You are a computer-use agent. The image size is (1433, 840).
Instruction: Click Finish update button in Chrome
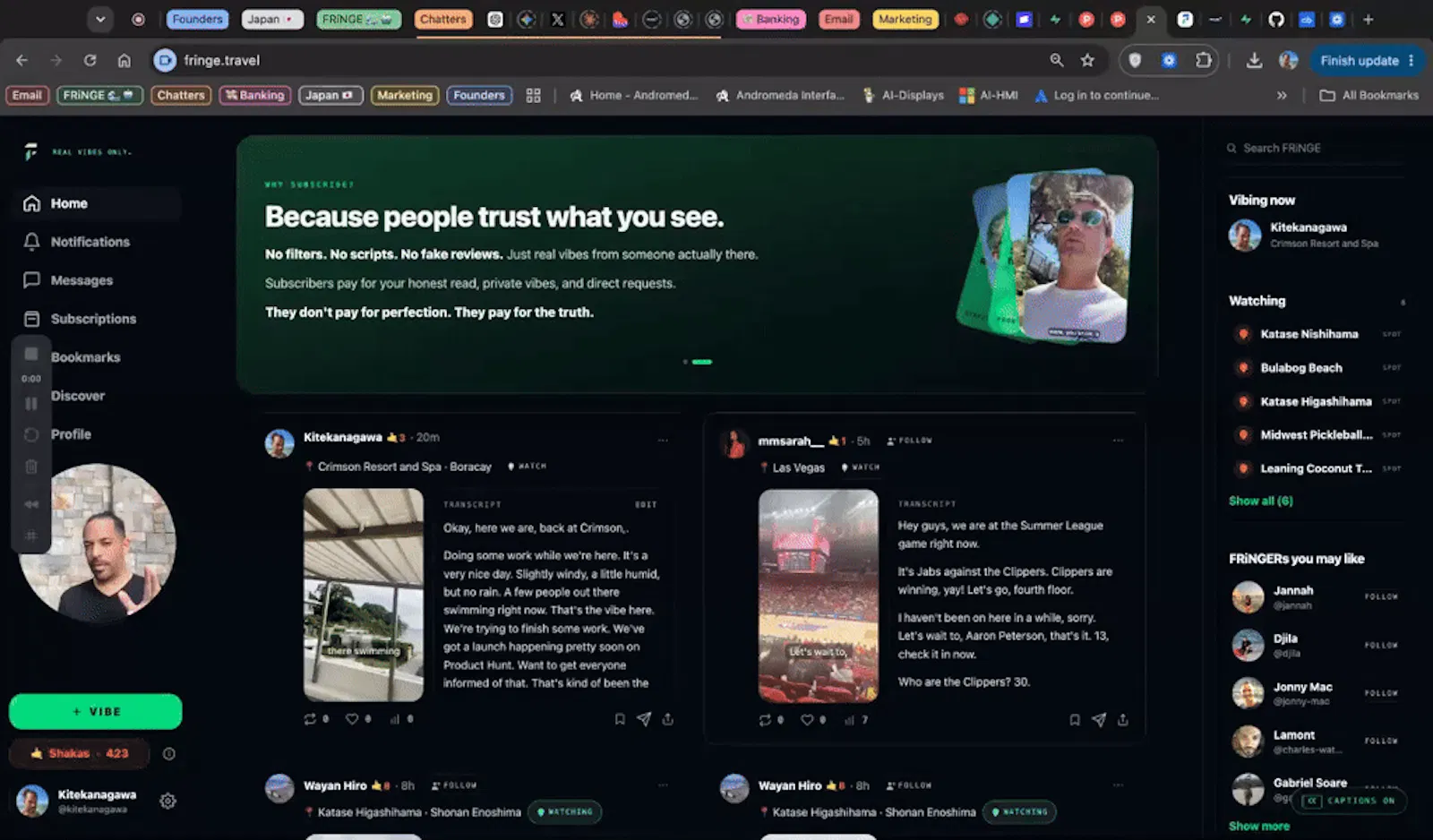(x=1367, y=60)
